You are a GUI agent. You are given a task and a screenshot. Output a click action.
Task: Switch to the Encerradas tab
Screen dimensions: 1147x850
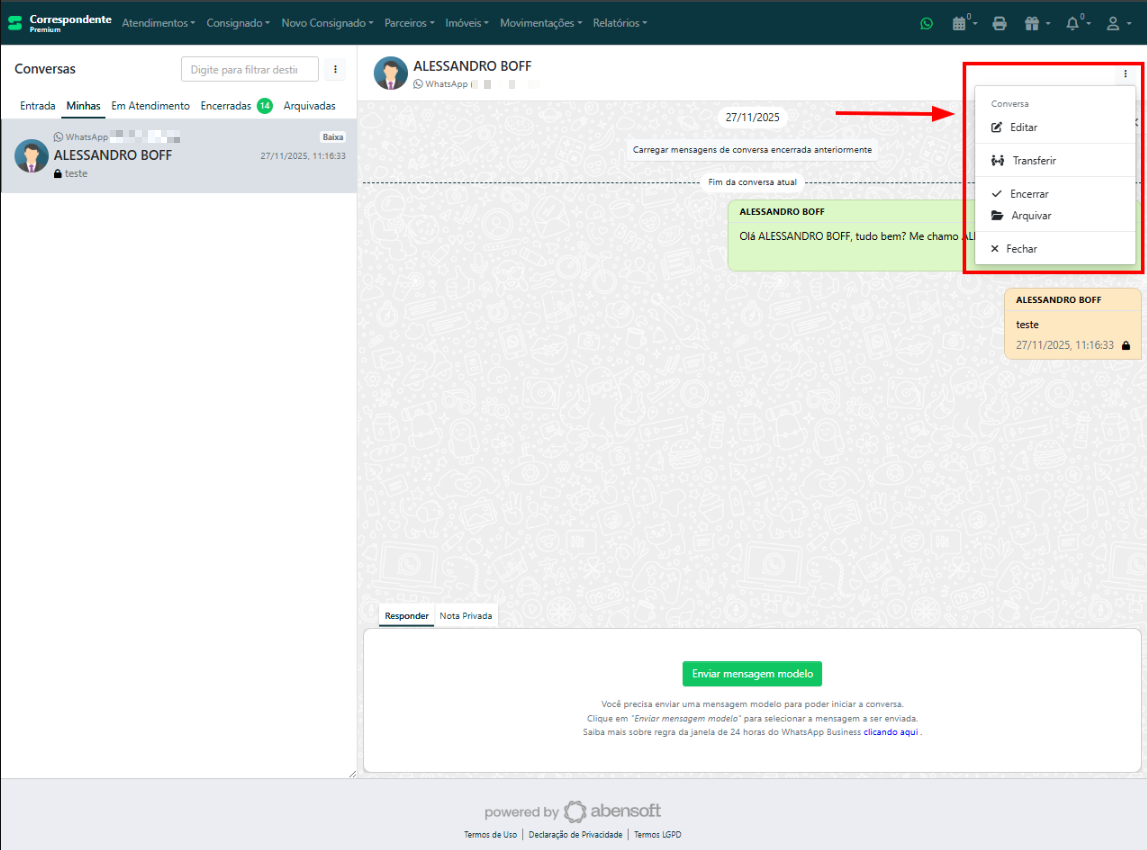[x=226, y=106]
